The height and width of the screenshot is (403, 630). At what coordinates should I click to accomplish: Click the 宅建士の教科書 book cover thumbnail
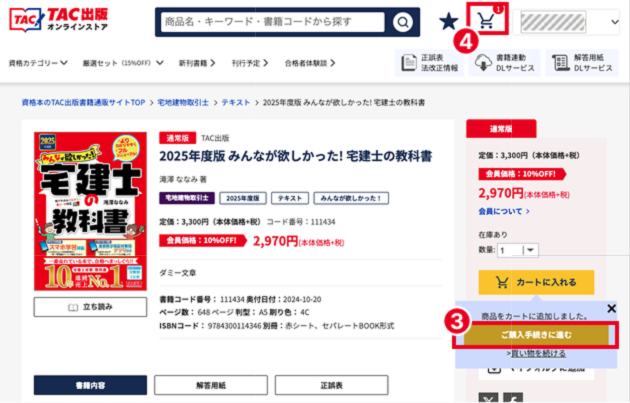tap(90, 211)
